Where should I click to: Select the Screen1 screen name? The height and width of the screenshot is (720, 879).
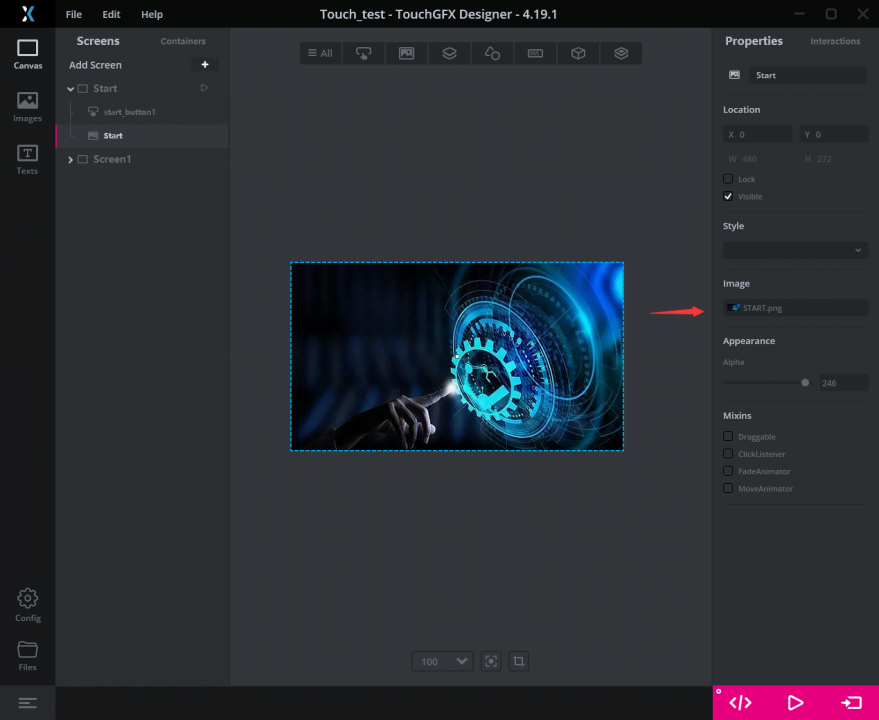click(112, 159)
